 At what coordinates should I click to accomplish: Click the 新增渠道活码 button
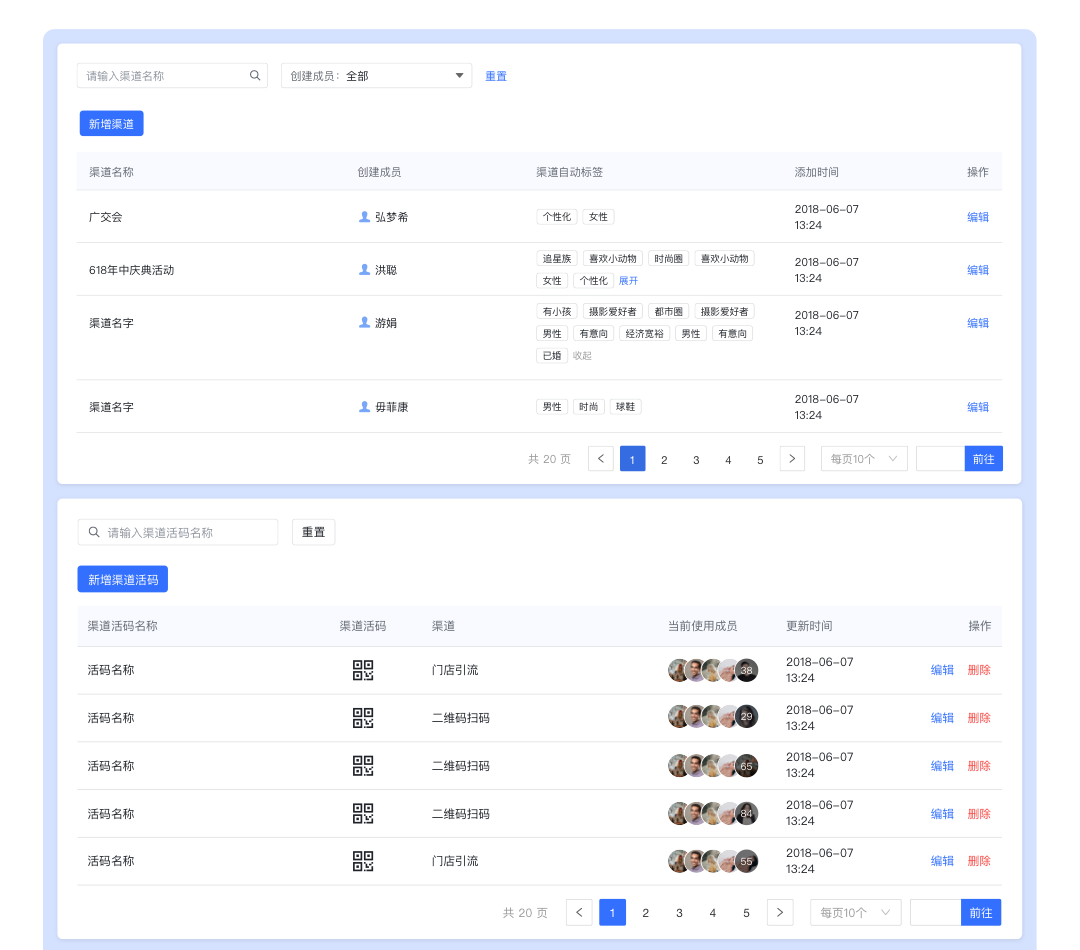tap(123, 579)
